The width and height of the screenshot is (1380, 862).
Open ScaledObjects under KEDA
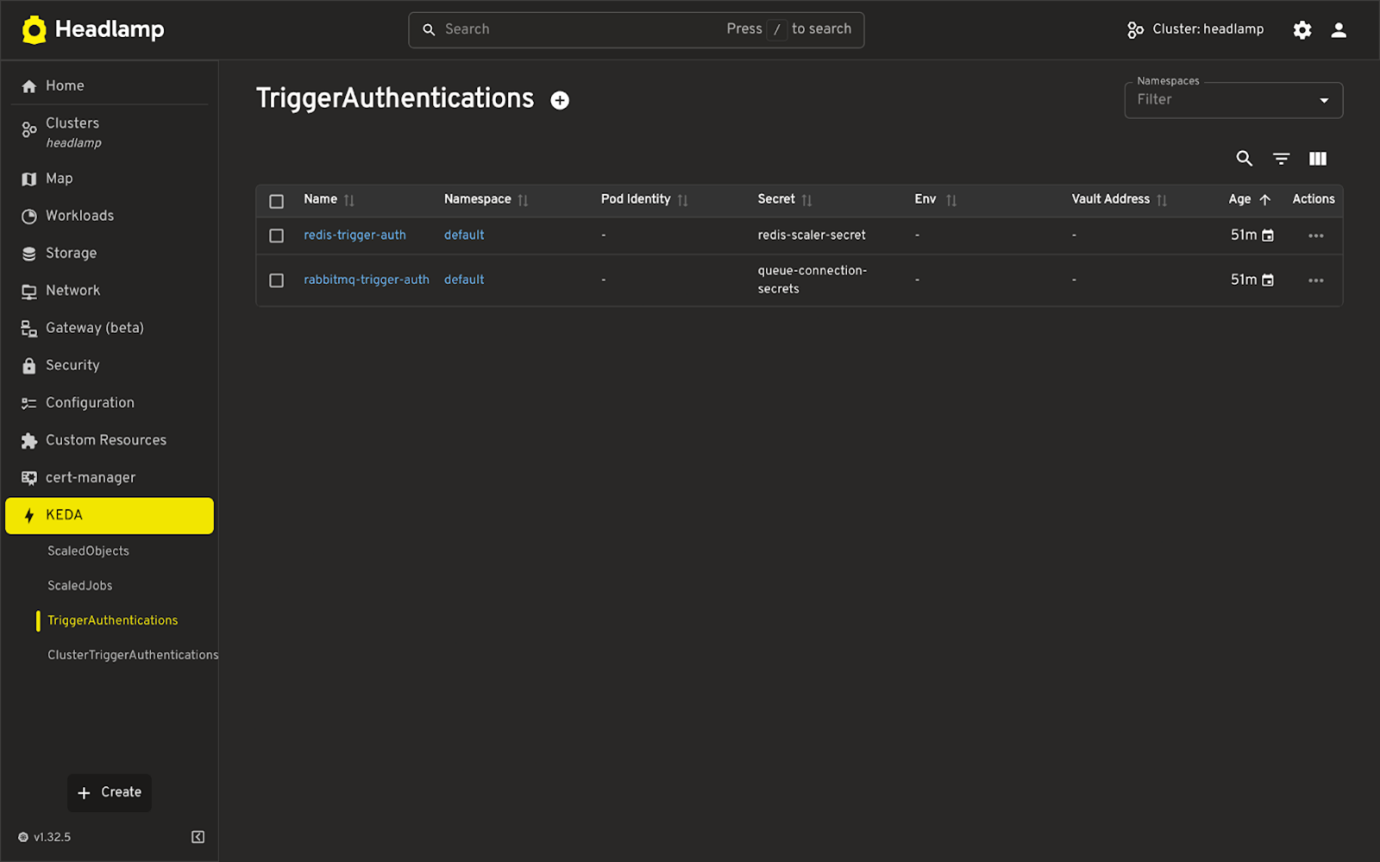coord(88,551)
